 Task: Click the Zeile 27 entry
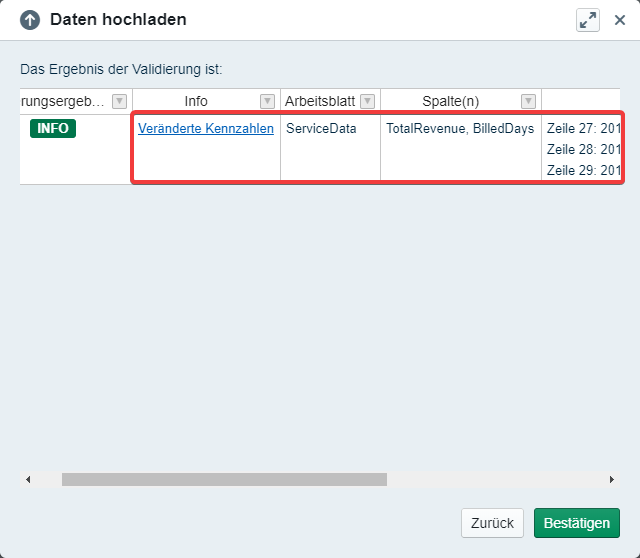click(584, 129)
